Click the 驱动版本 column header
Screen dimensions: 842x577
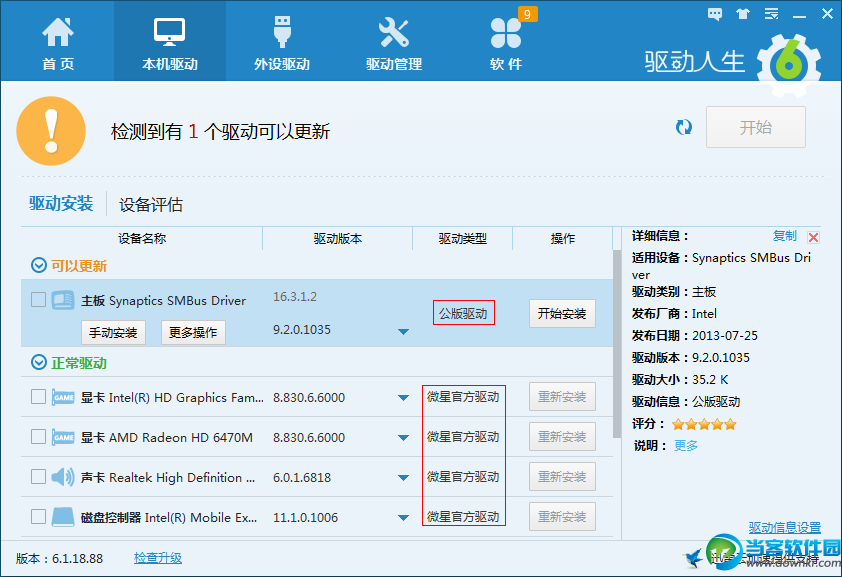click(x=338, y=238)
